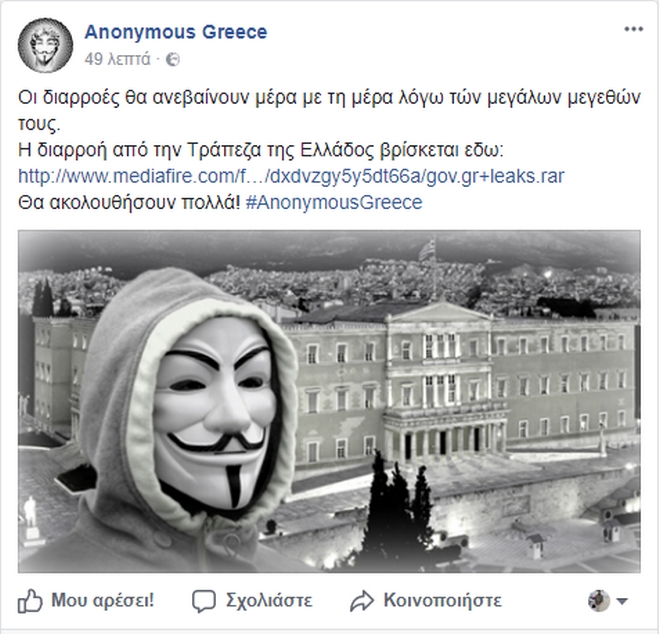Open the post timestamp 49 λεπτά
The height and width of the screenshot is (634, 660).
117,59
